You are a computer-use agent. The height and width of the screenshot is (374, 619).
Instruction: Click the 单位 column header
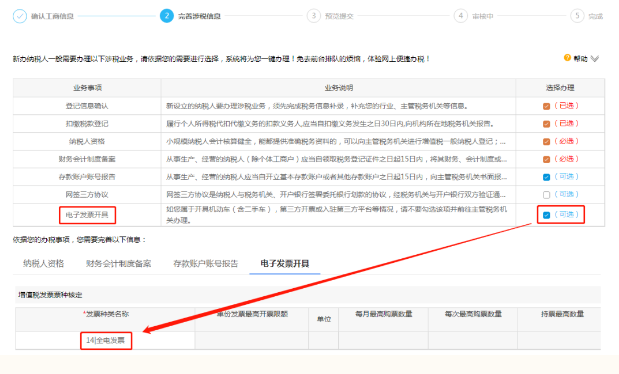tap(324, 319)
